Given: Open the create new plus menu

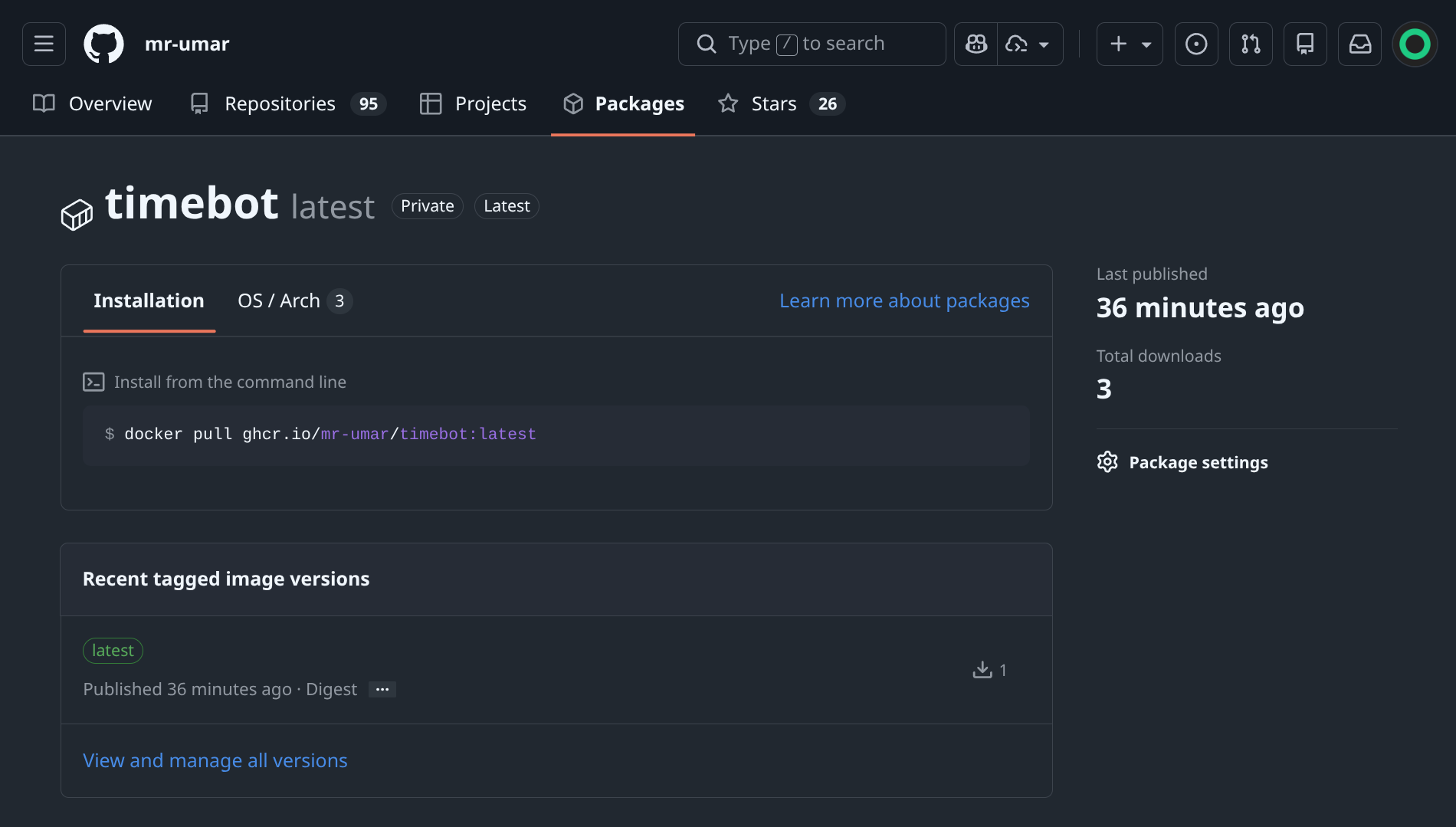Looking at the screenshot, I should 1130,44.
